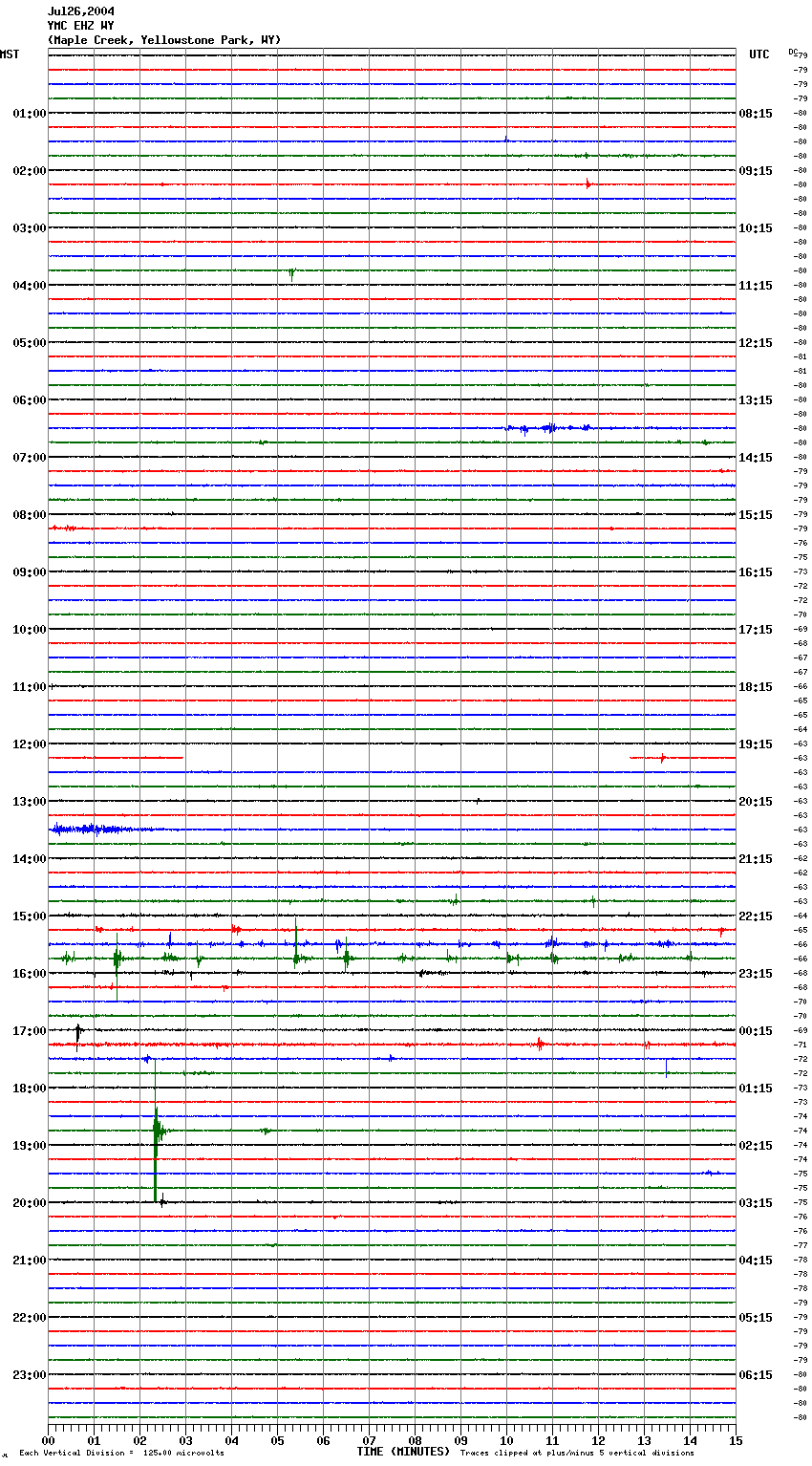Select the 01:00 MST time label
This screenshot has height=1466, width=812.
[30, 114]
